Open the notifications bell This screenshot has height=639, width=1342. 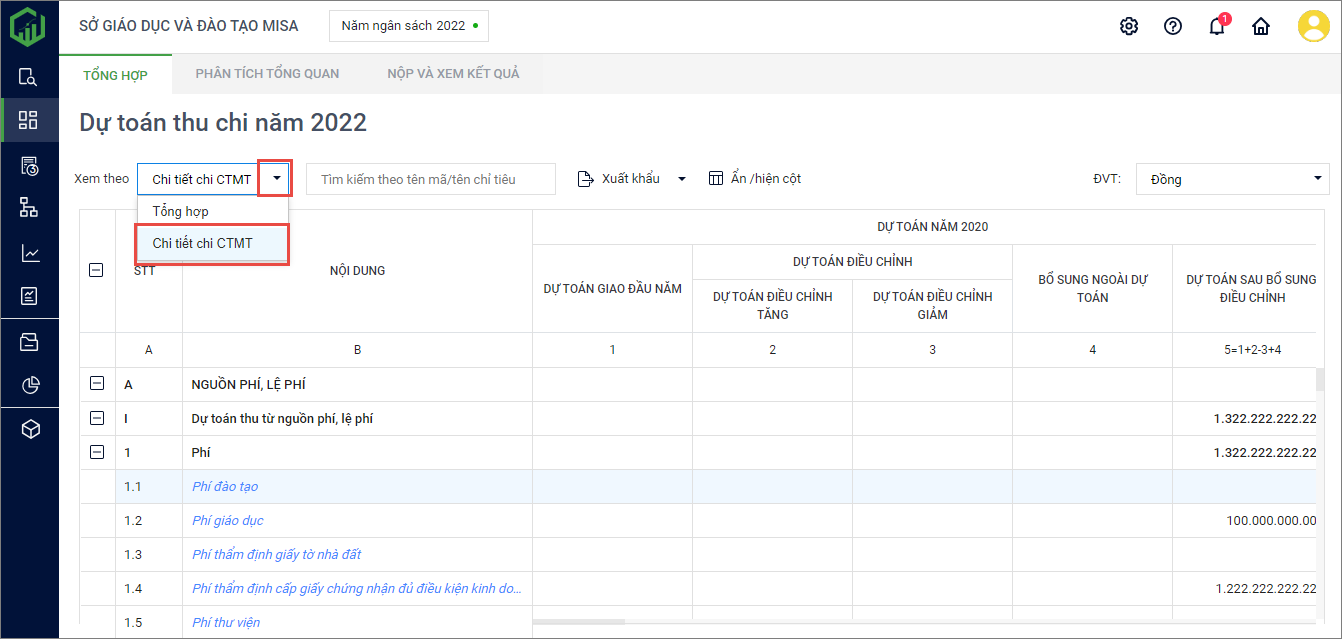point(1217,27)
